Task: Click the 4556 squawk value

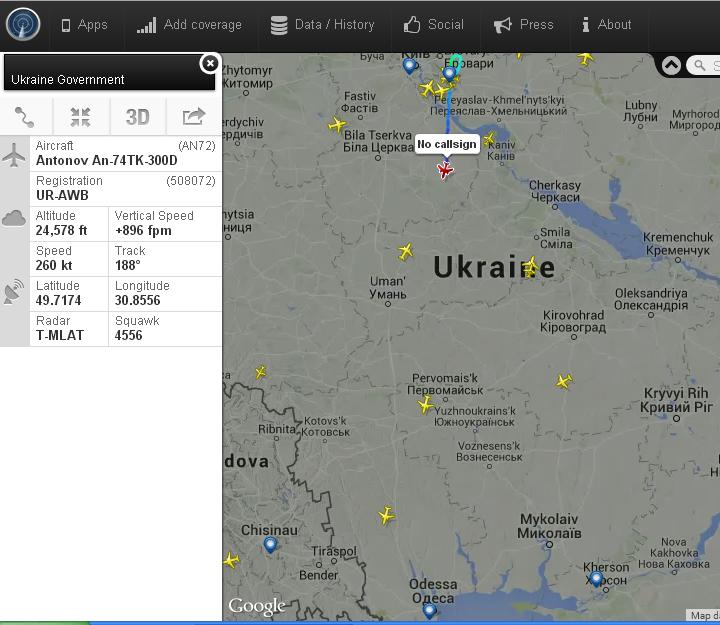Action: (x=129, y=335)
